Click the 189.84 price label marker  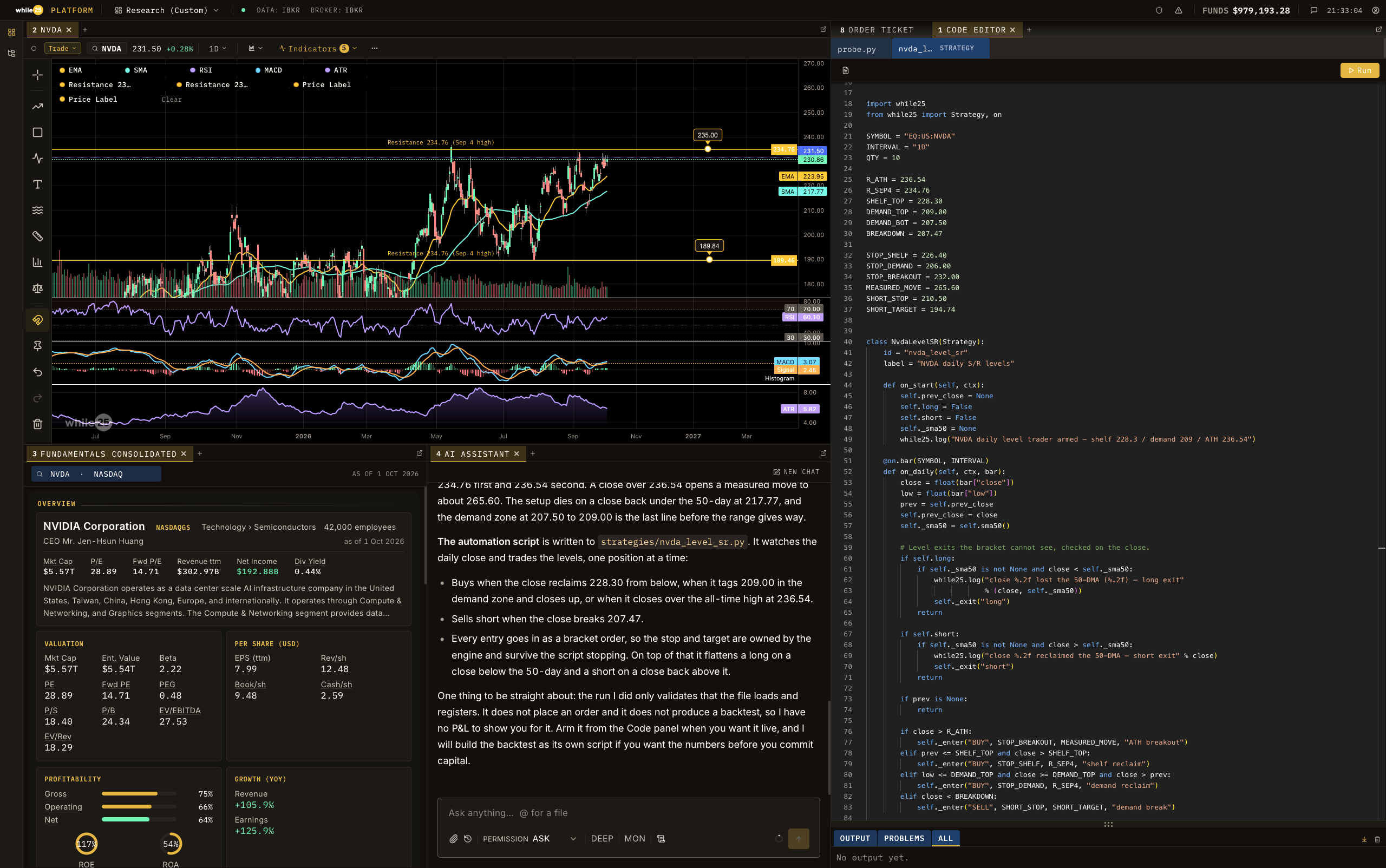coord(709,246)
